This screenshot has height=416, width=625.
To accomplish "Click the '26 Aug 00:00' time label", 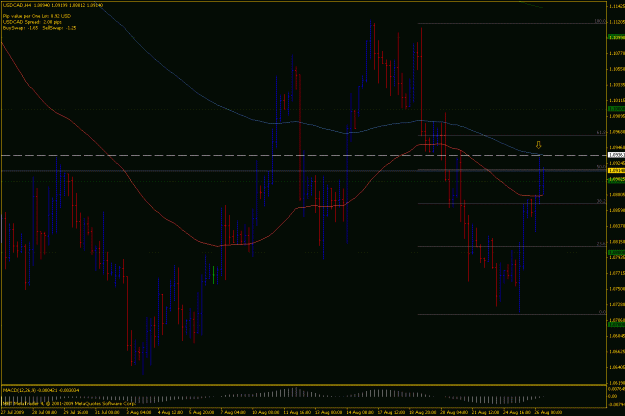I will (548, 412).
